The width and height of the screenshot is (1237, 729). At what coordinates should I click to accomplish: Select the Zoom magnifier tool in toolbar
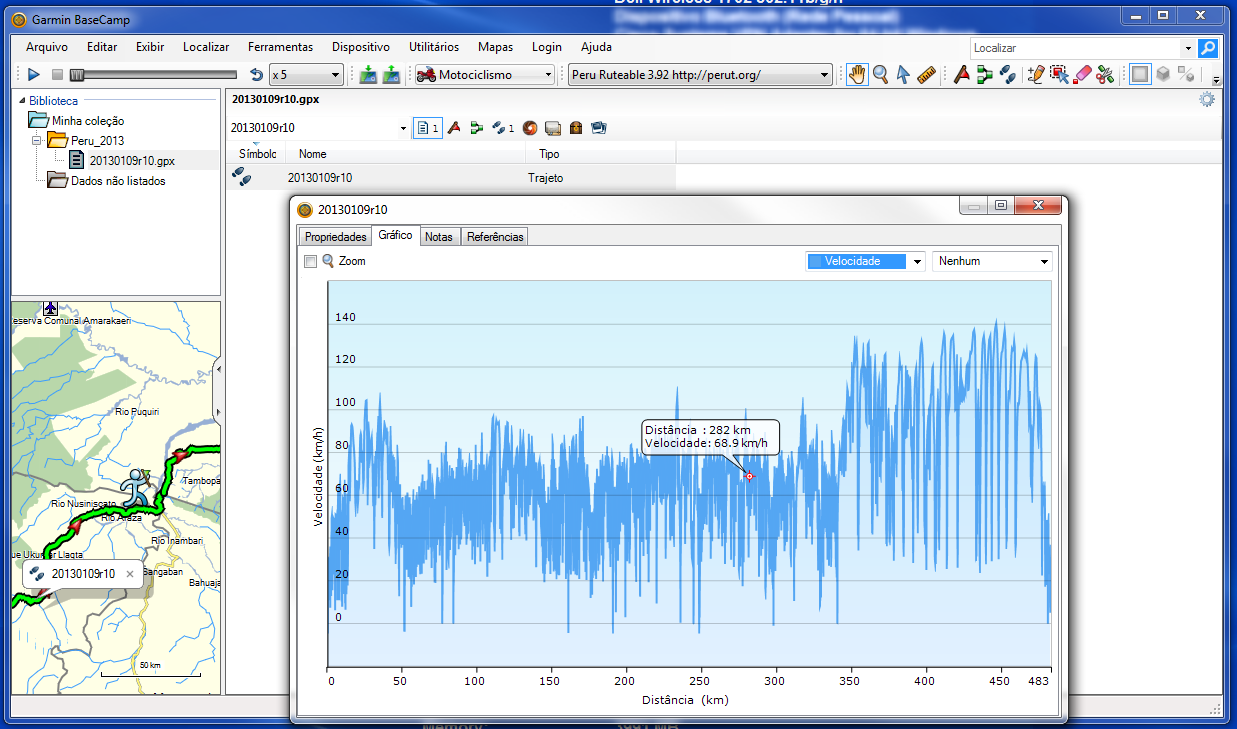pos(880,75)
